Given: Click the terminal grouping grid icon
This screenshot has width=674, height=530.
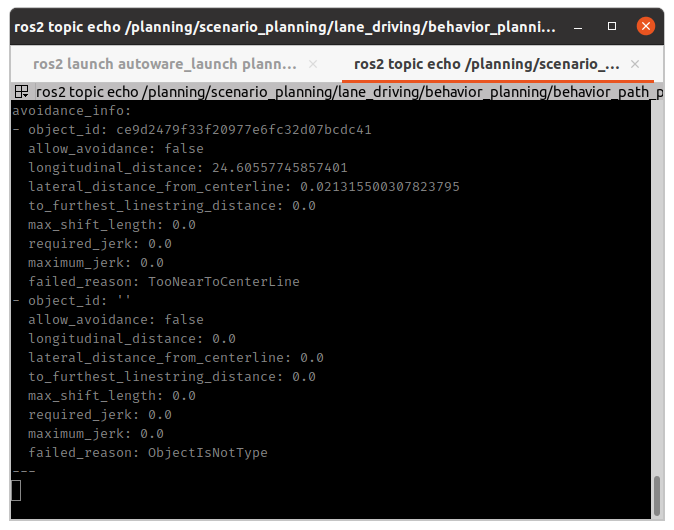Looking at the screenshot, I should [19, 92].
